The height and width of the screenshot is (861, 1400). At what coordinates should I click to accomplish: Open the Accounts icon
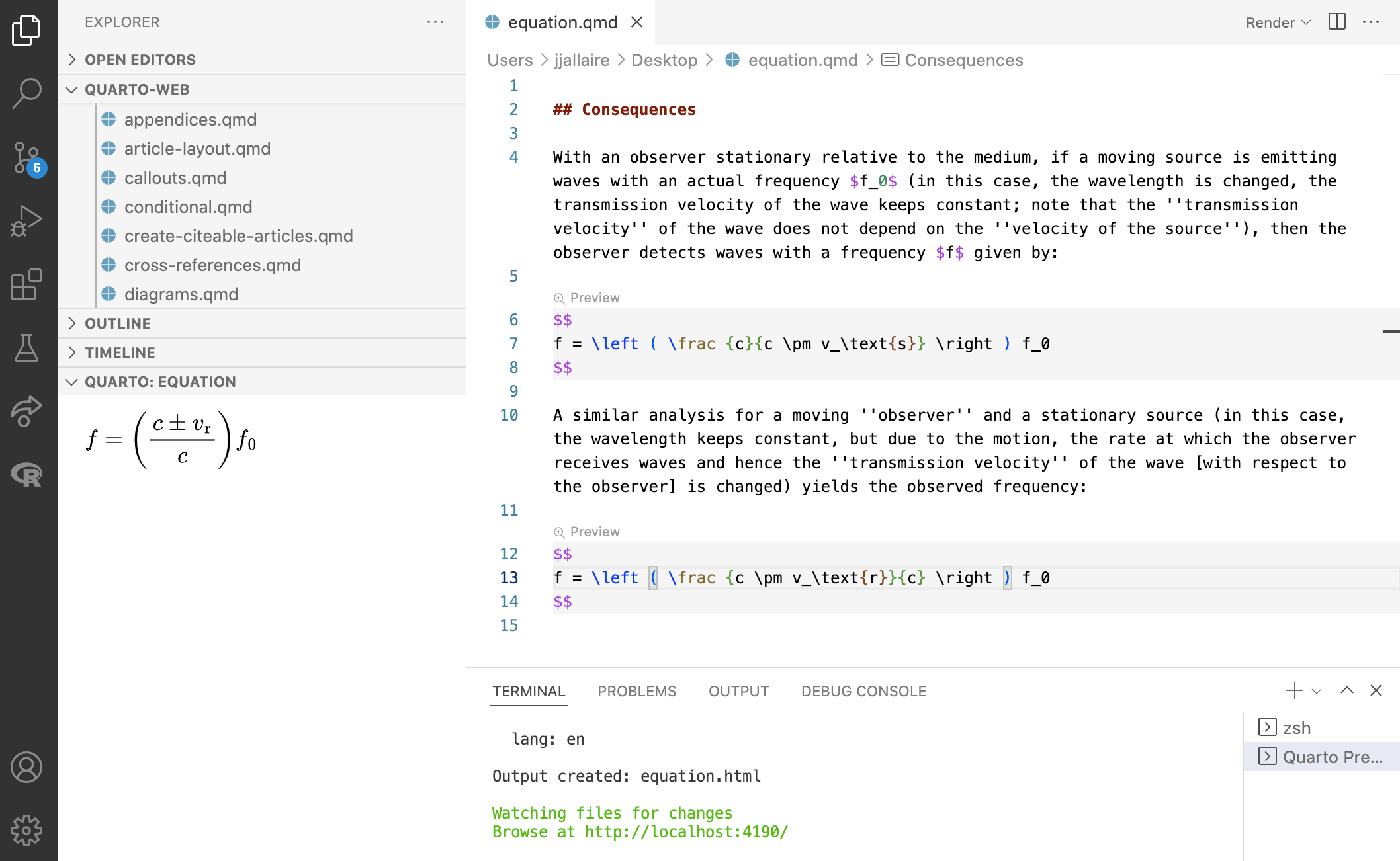27,768
